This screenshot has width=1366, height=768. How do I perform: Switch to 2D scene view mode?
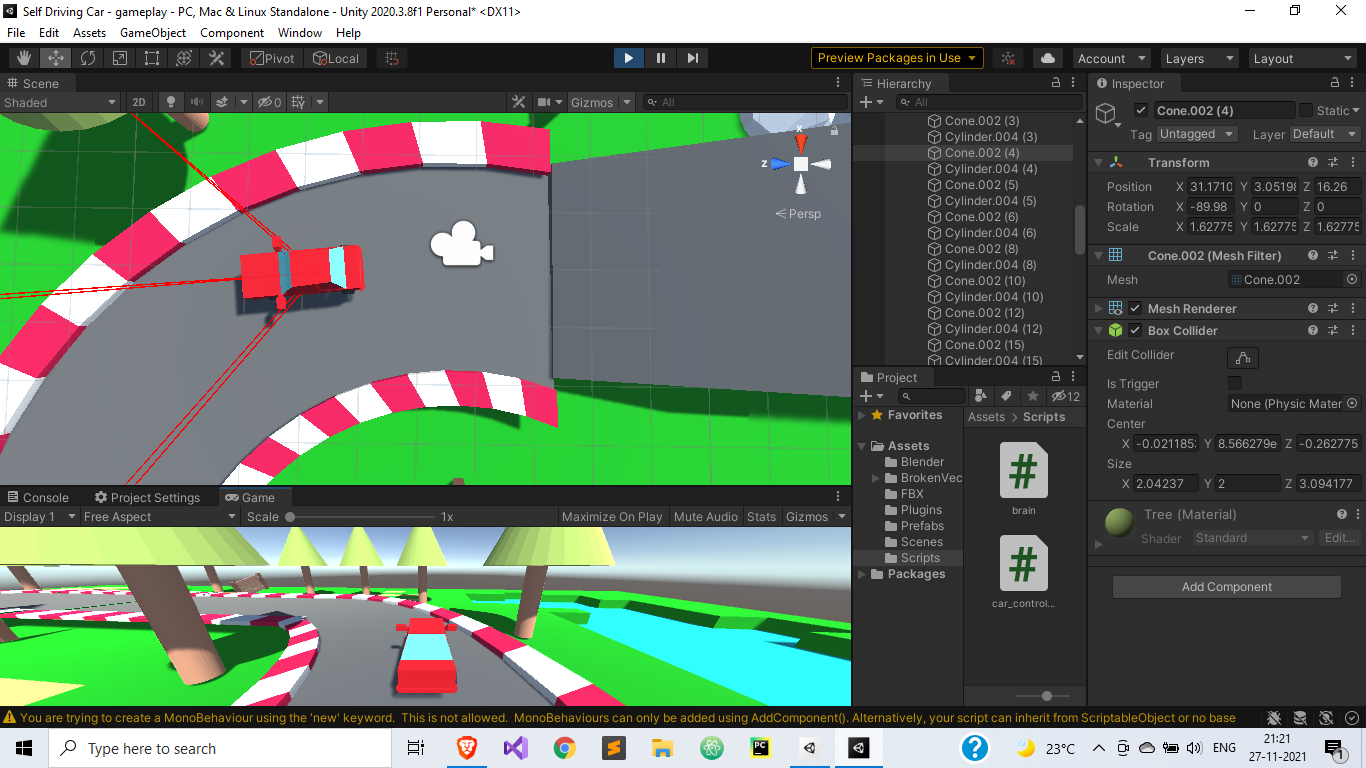139,102
